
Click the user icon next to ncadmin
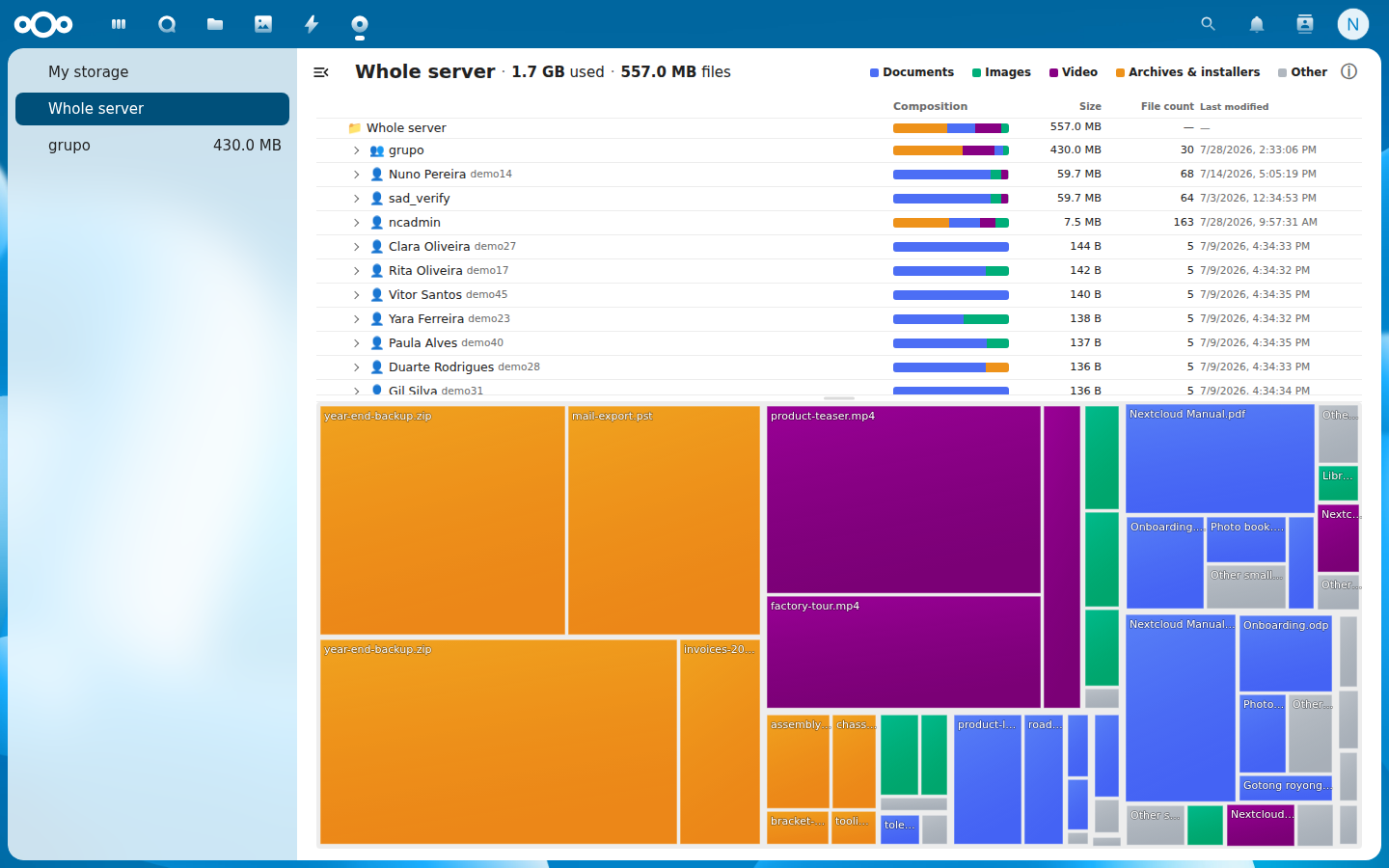[x=377, y=223]
